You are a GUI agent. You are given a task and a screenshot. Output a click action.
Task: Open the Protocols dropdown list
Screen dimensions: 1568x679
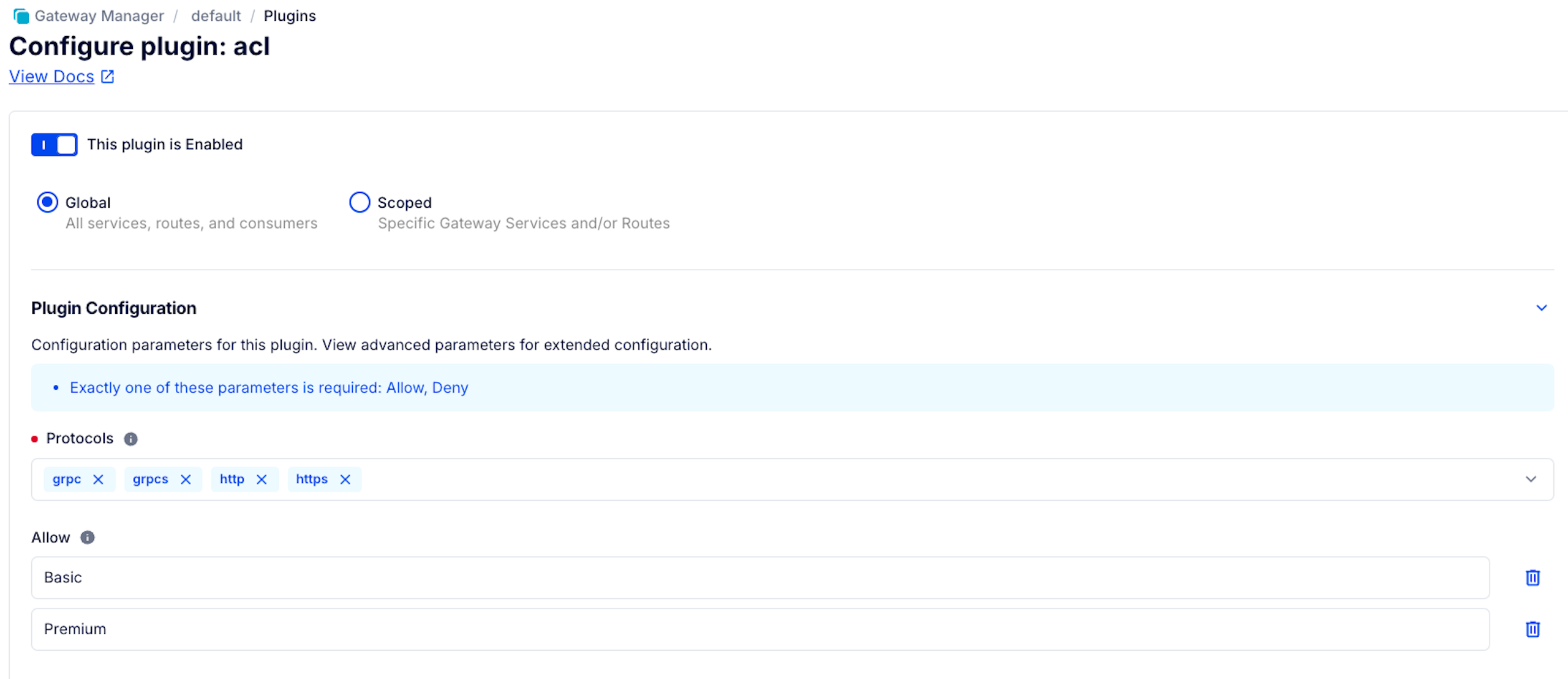(x=1531, y=479)
